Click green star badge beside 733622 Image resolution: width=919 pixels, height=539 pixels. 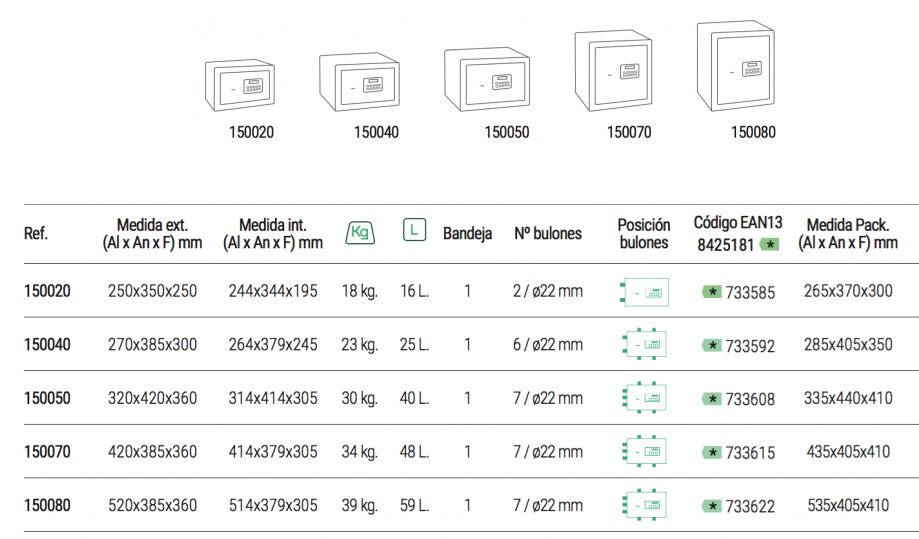712,506
